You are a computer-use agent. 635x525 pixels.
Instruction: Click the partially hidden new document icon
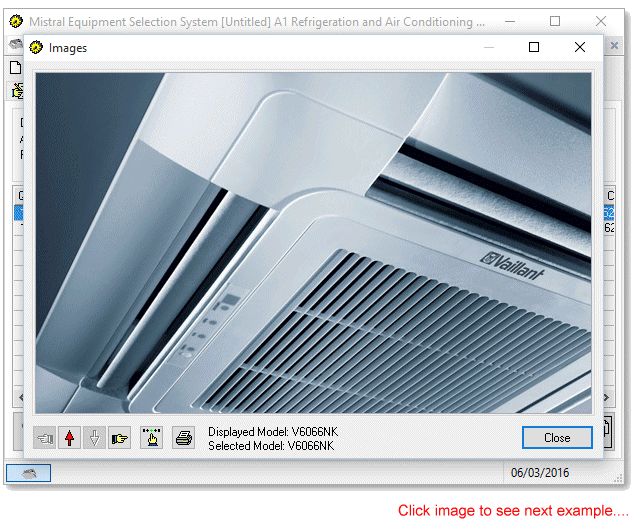15,68
